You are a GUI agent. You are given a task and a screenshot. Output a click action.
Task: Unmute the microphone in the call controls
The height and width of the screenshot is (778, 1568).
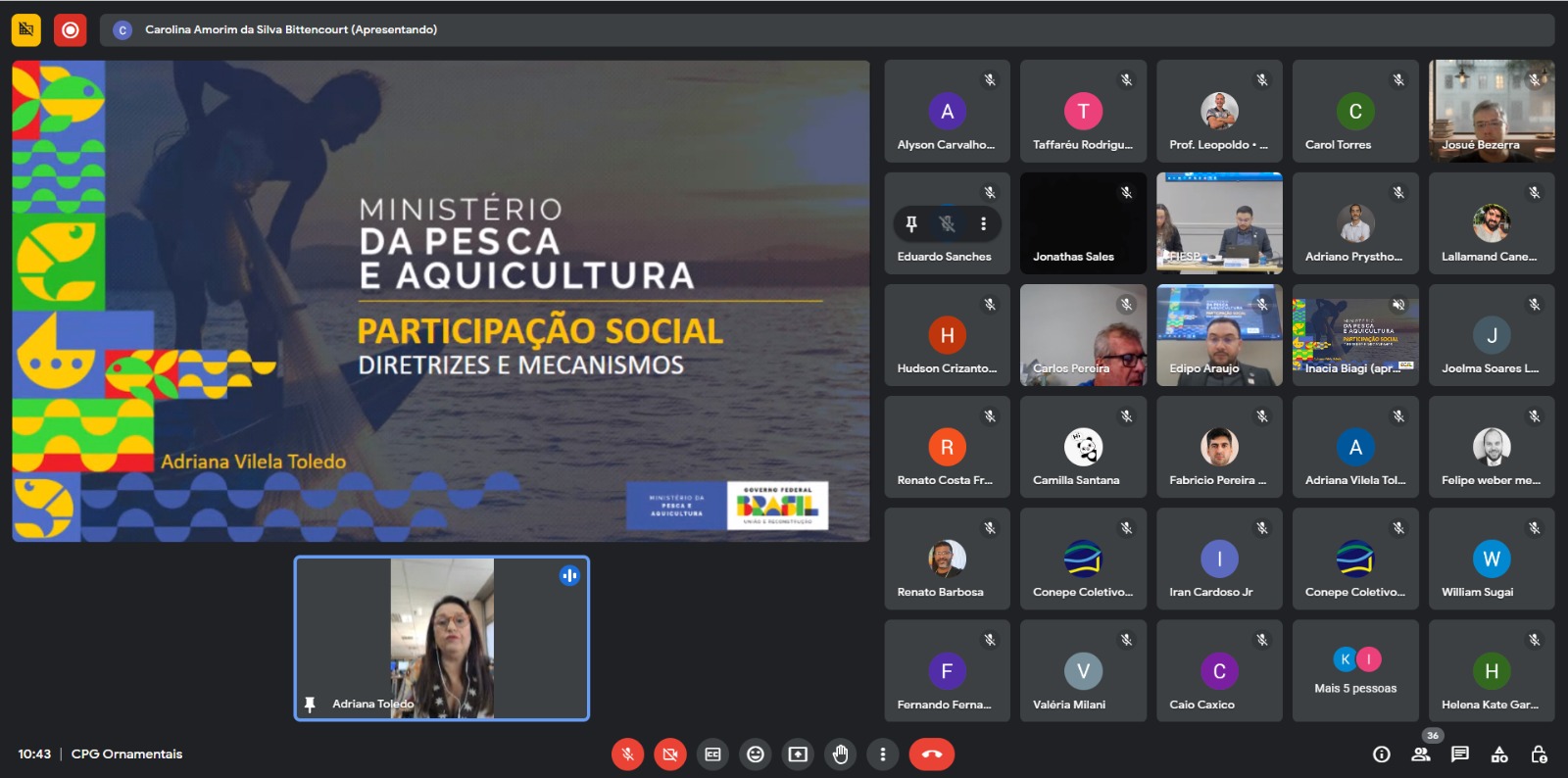coord(627,754)
